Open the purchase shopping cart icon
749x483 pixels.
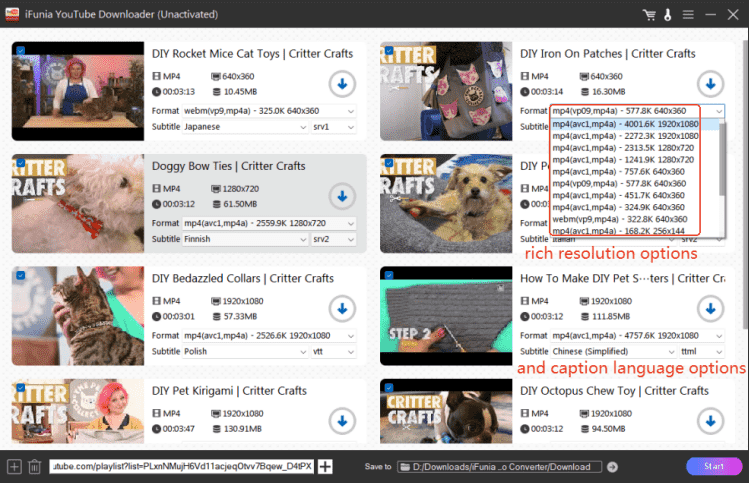[649, 15]
